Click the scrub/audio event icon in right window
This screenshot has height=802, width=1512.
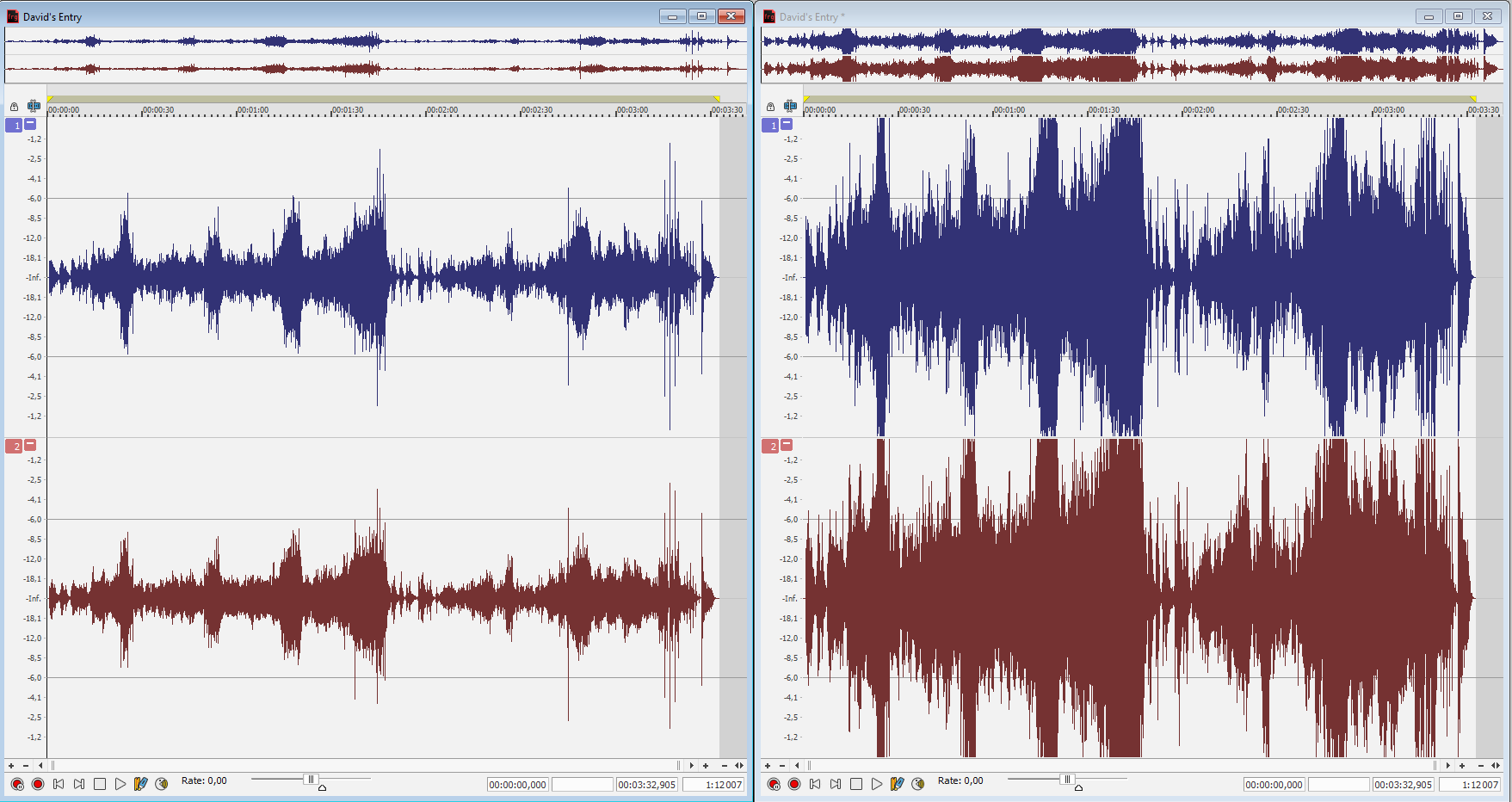[x=918, y=784]
